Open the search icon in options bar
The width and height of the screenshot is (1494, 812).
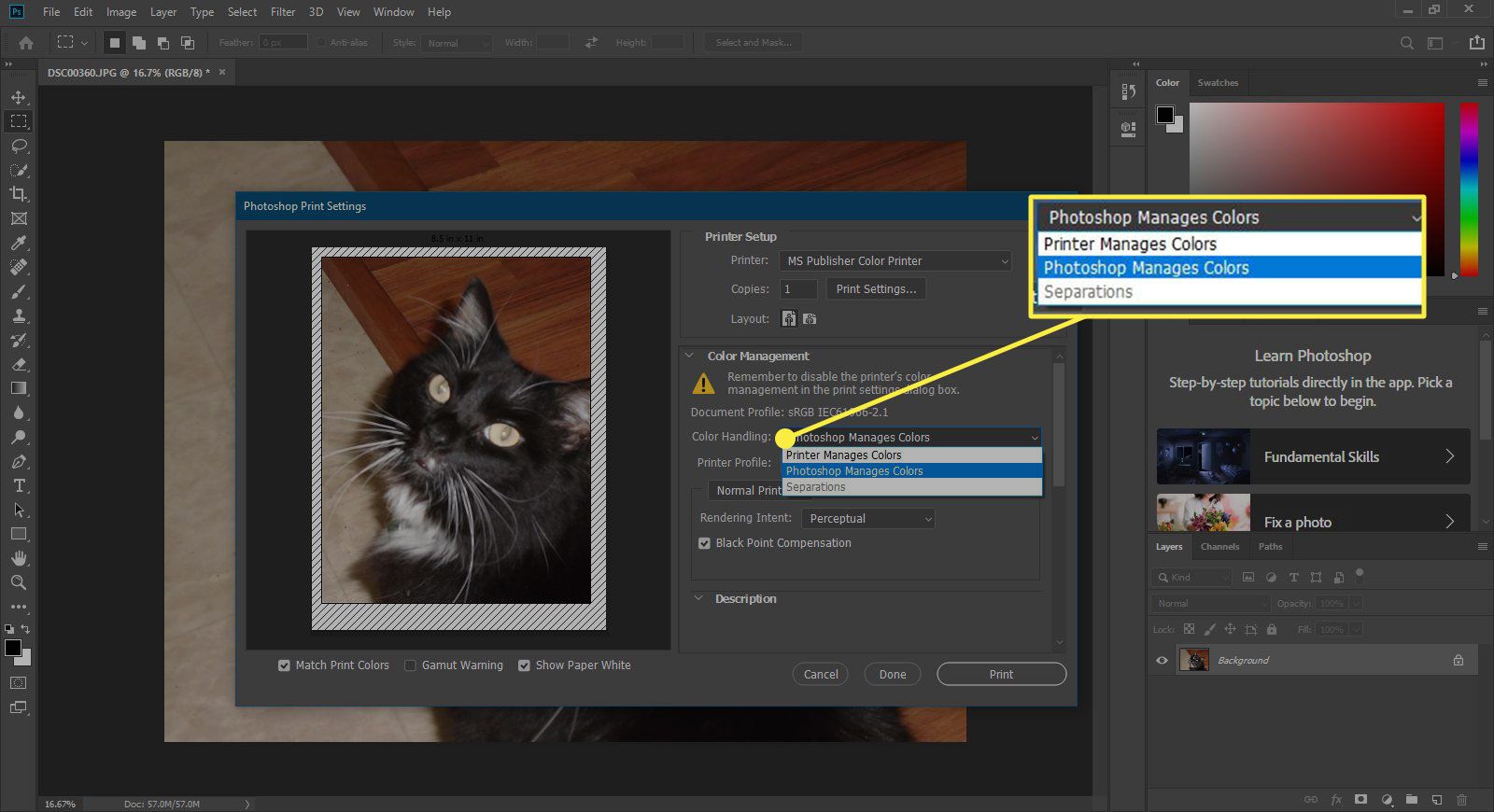coord(1407,43)
